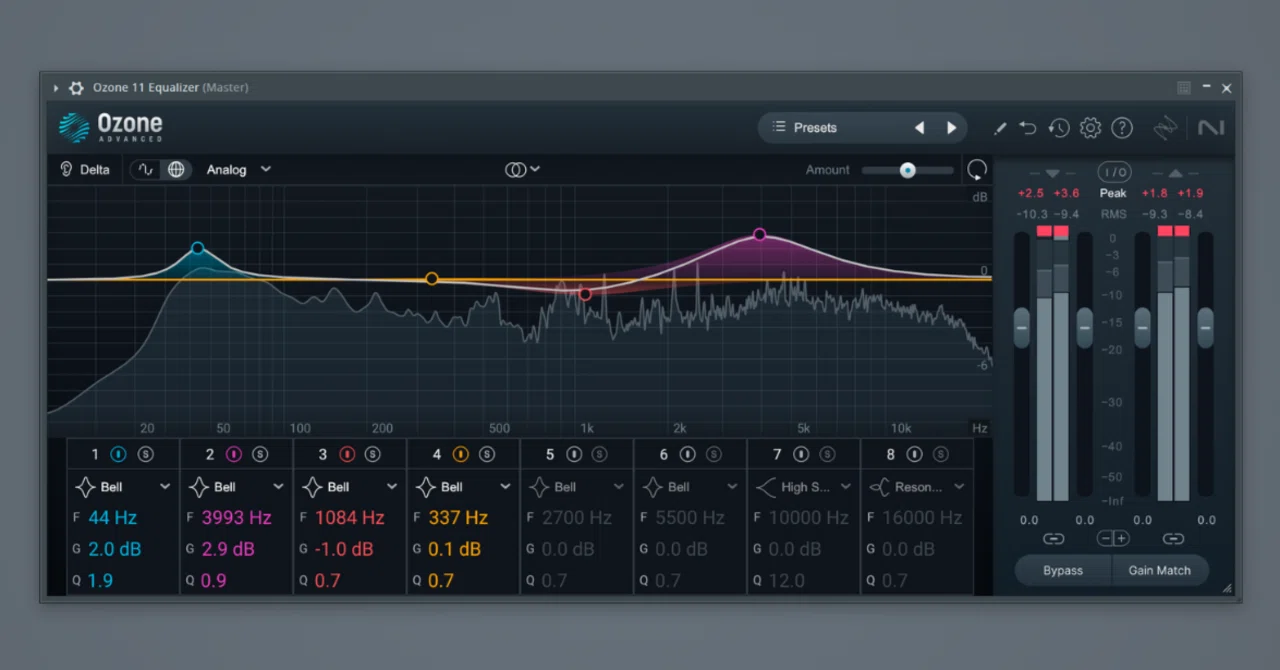Expand the stereo channel mode dropdown

pyautogui.click(x=523, y=170)
